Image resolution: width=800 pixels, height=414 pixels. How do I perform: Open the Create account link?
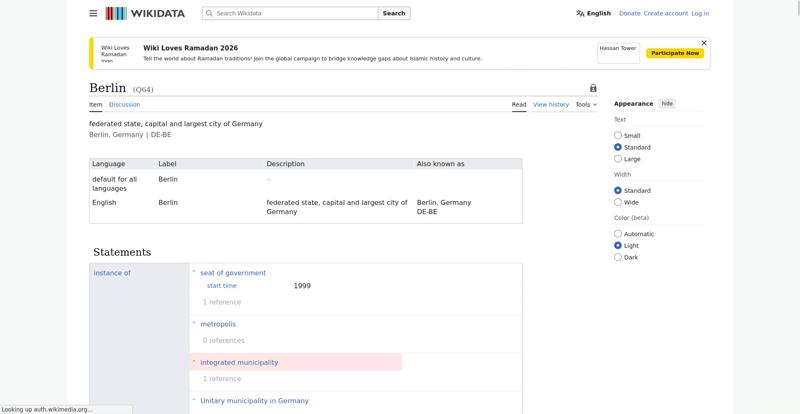(665, 13)
